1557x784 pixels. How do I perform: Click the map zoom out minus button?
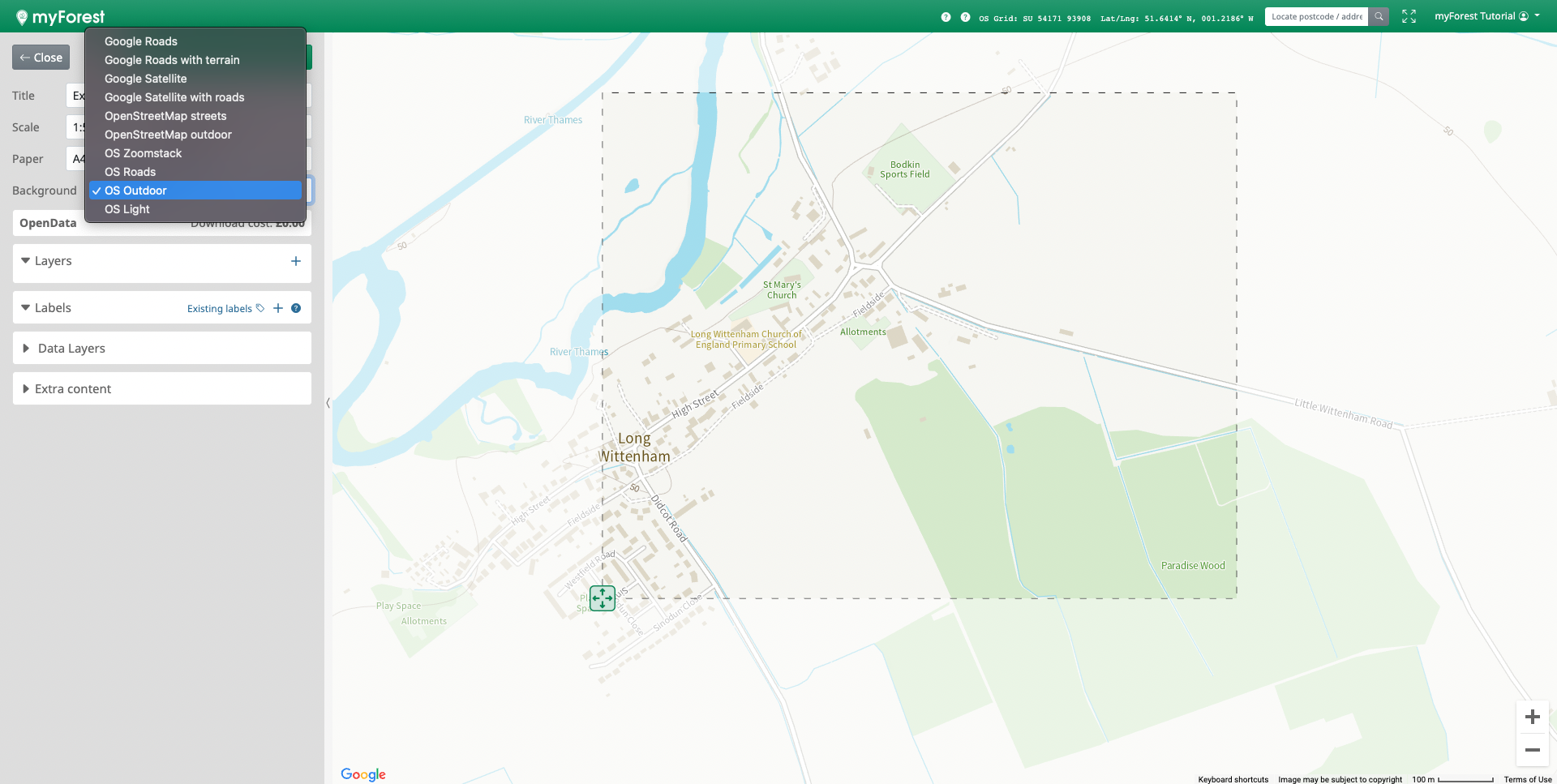tap(1532, 750)
